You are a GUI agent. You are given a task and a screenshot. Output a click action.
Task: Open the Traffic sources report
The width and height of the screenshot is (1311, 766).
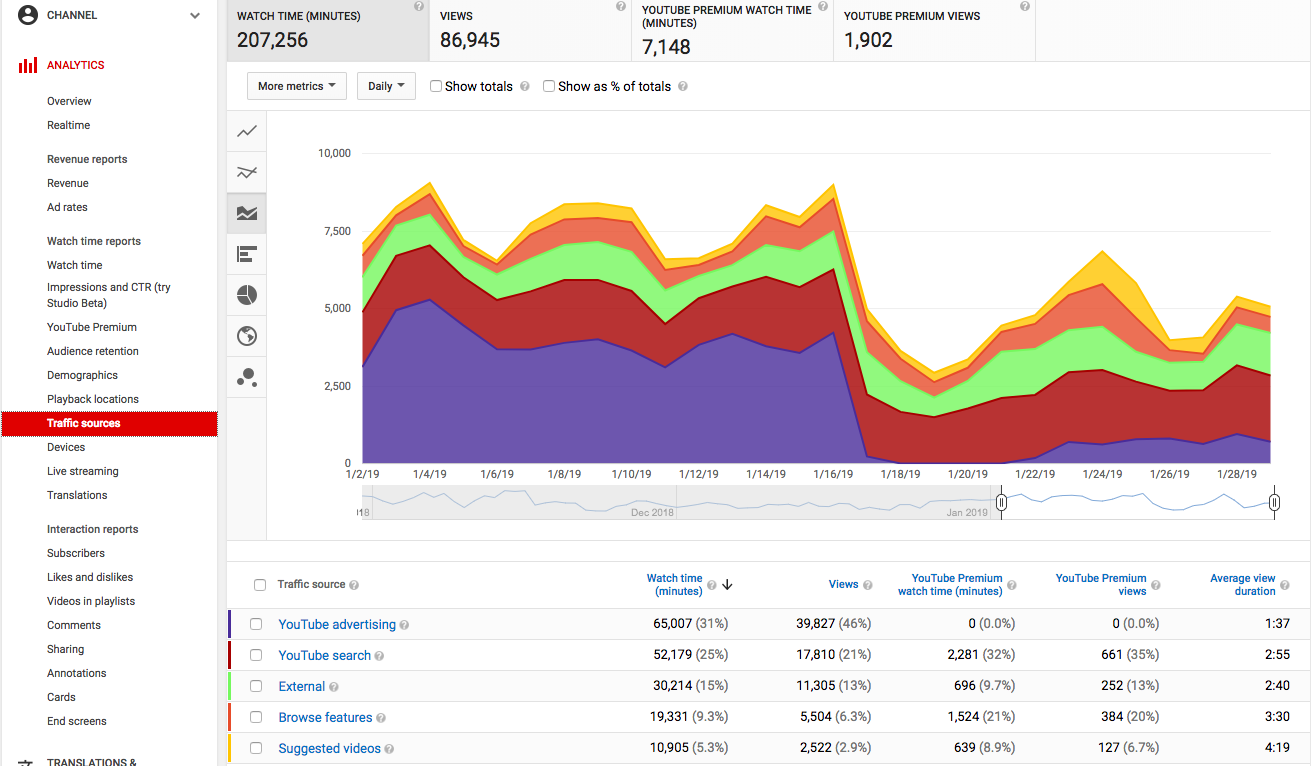109,423
